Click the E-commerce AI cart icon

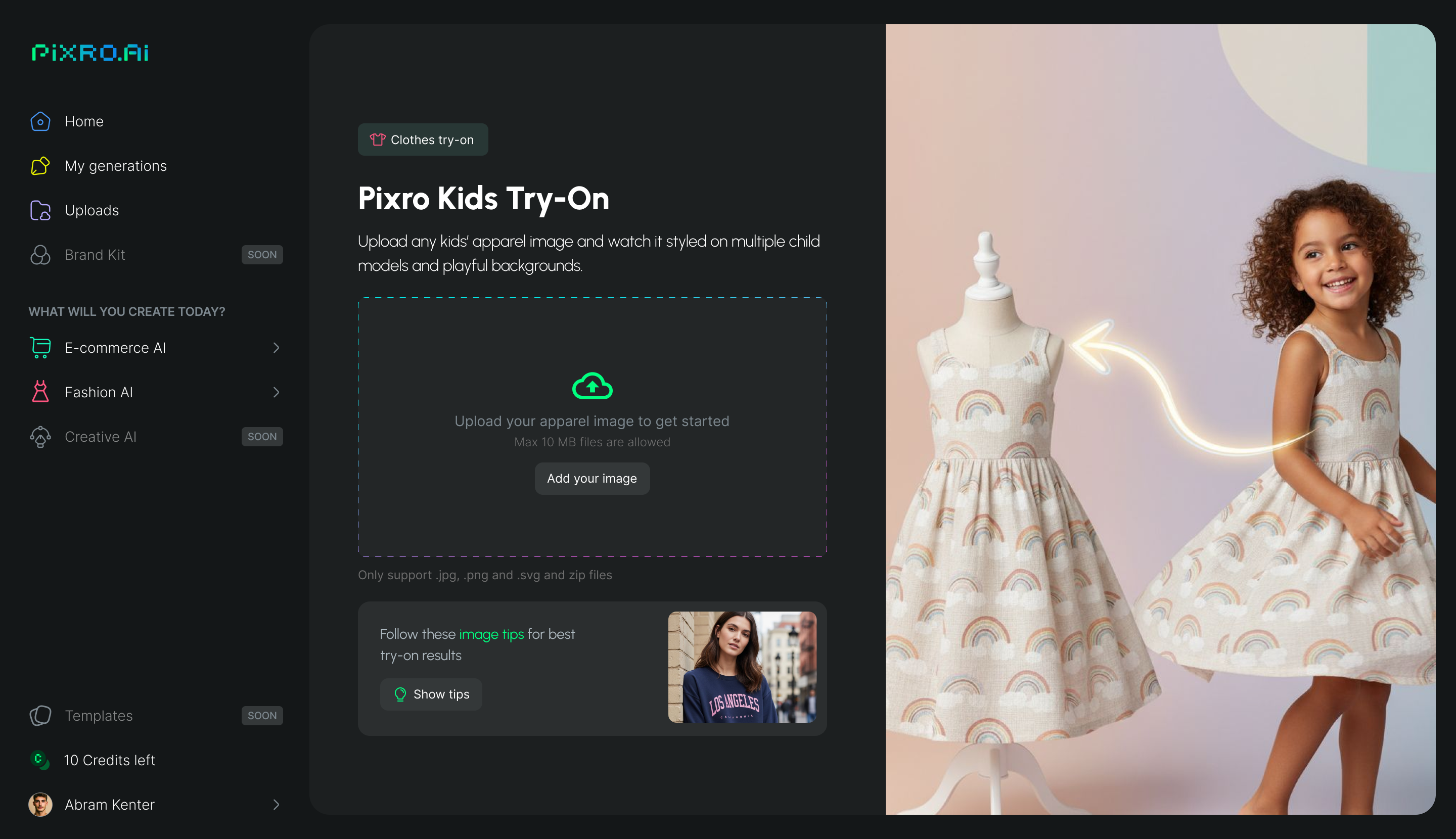click(x=40, y=347)
